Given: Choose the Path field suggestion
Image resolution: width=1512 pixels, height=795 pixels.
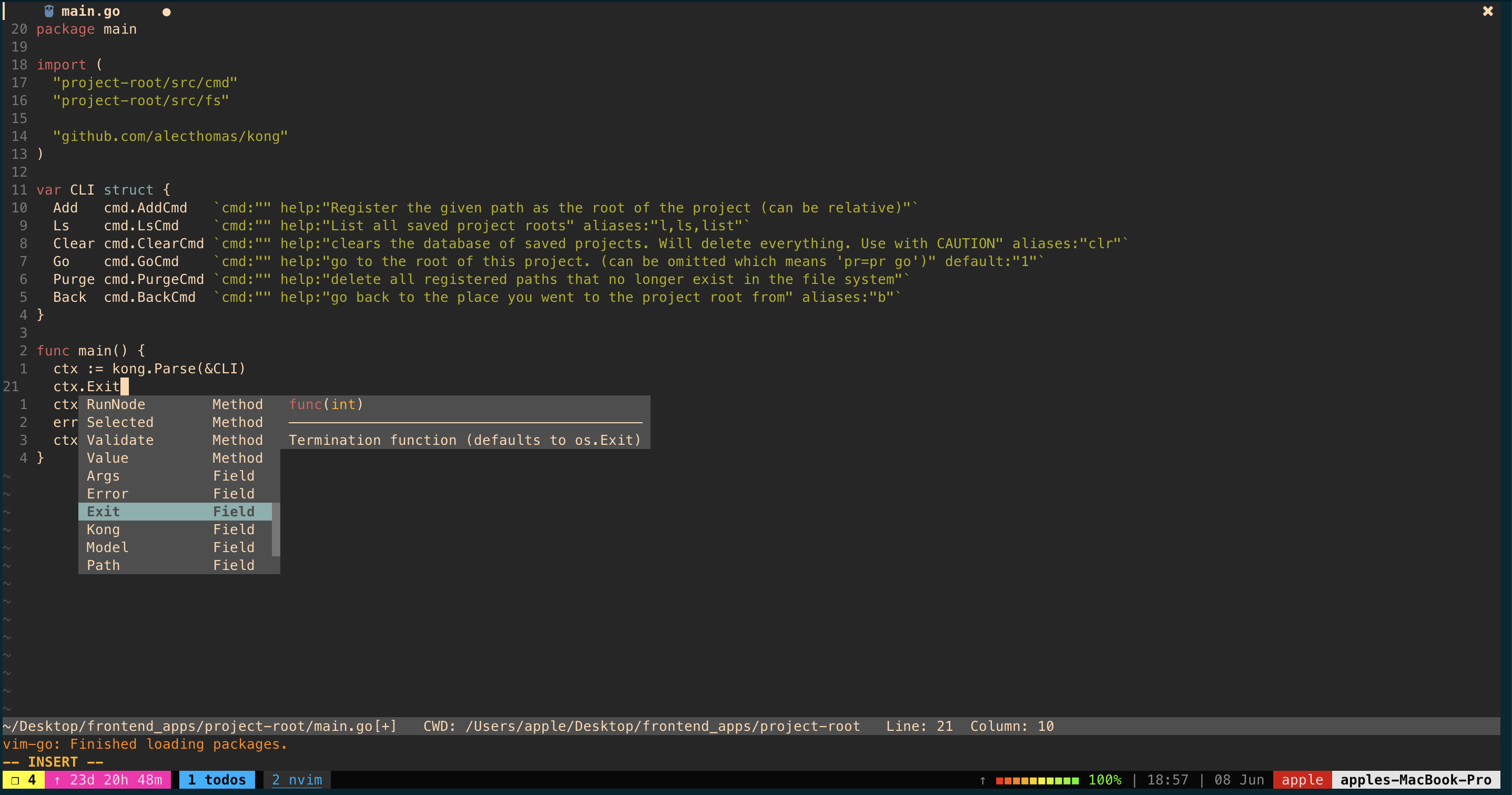Looking at the screenshot, I should (103, 565).
